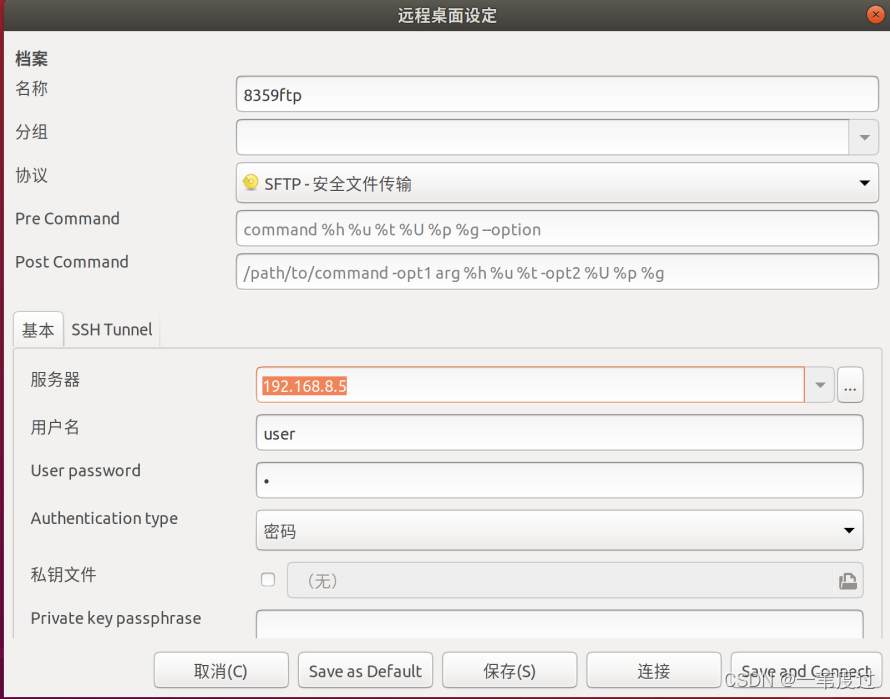Image resolution: width=890 pixels, height=699 pixels.
Task: Click into the Pre Command field
Action: tap(557, 229)
